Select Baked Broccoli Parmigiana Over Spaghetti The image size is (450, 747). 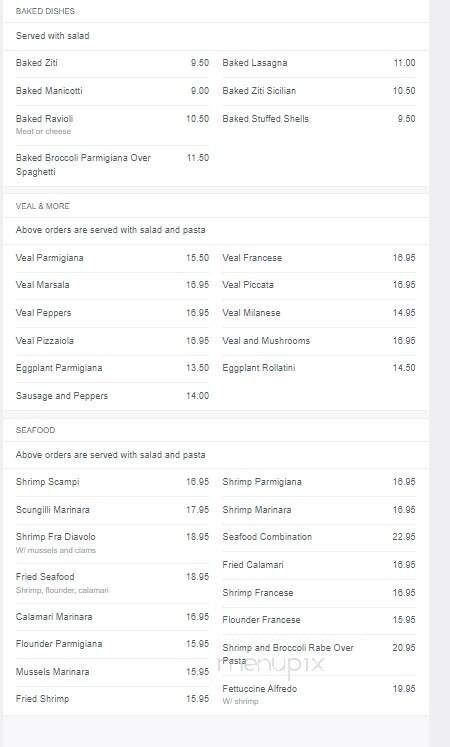coord(112,165)
